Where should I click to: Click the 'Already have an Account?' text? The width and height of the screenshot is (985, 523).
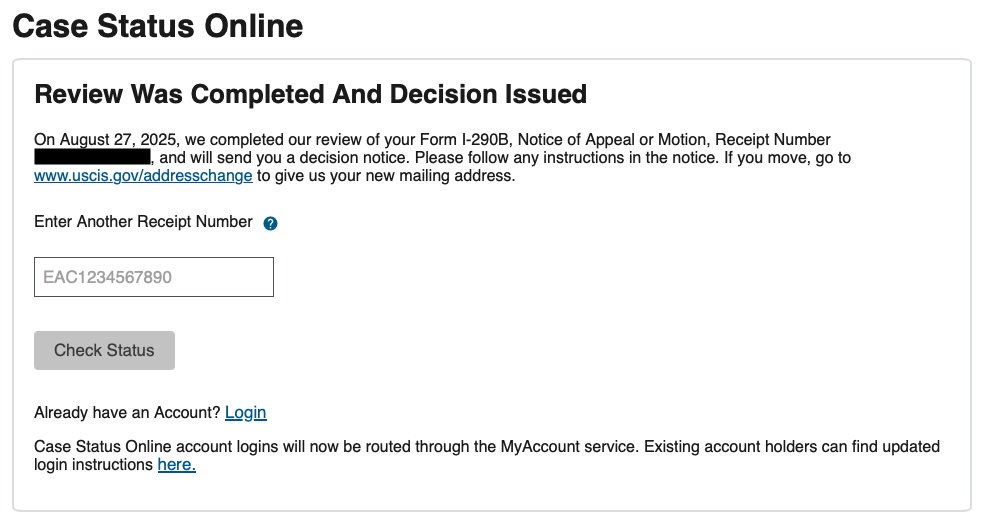(127, 412)
